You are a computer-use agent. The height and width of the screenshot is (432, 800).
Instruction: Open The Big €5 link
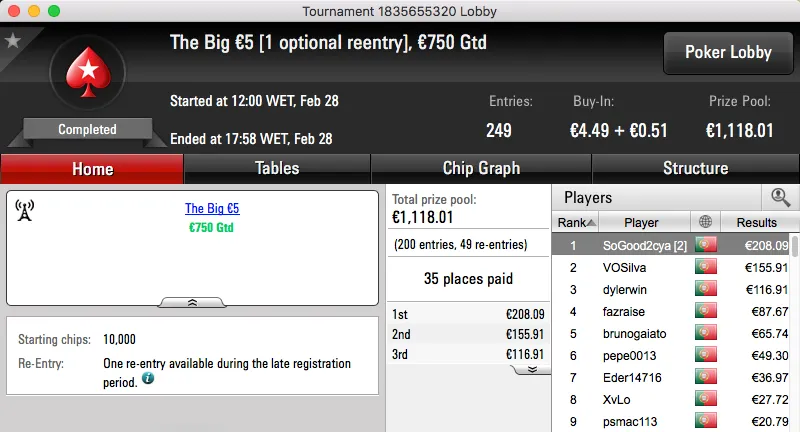212,209
